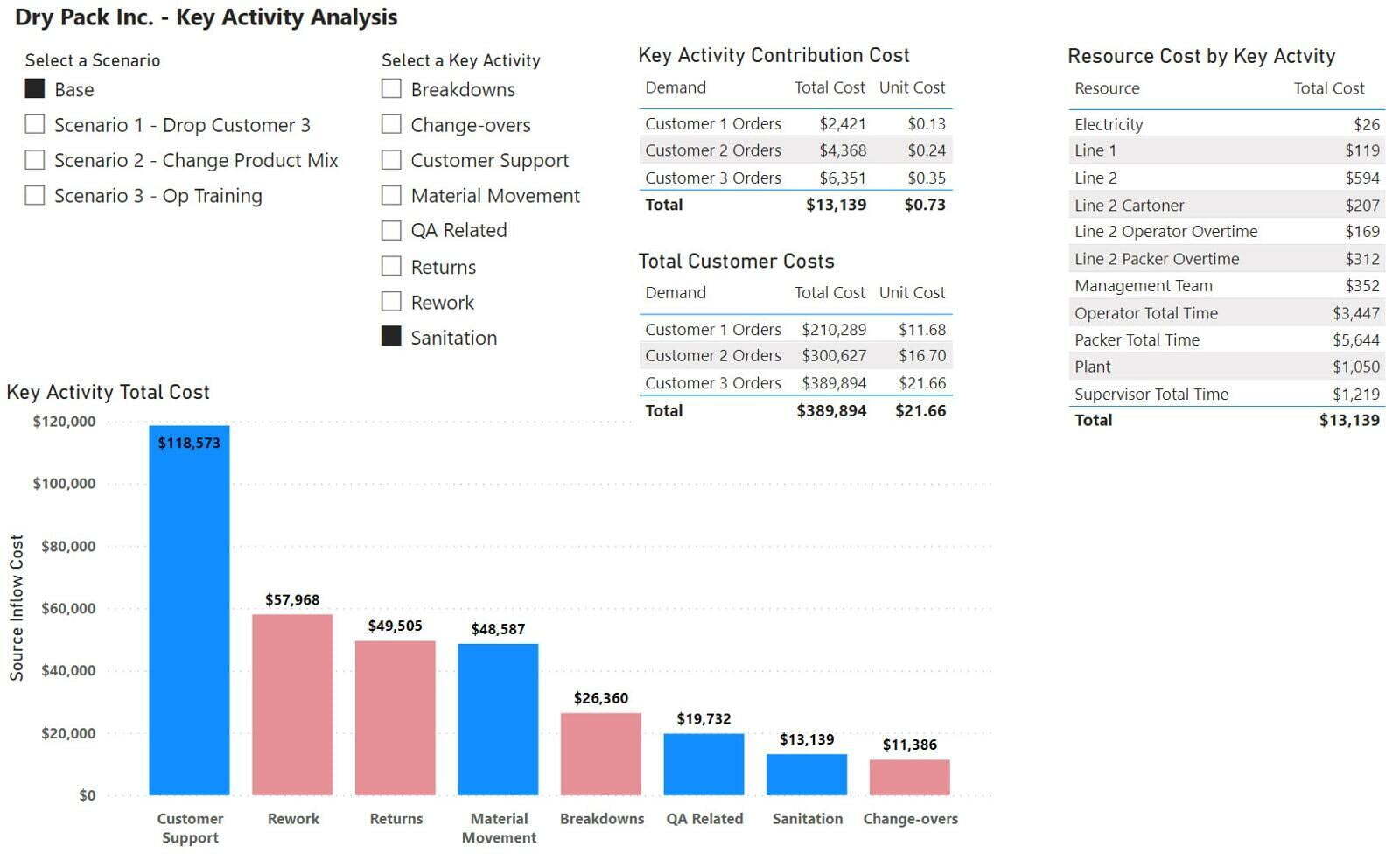This screenshot has height=860, width=1400.
Task: Enable the QA Related checkbox
Action: [x=391, y=230]
